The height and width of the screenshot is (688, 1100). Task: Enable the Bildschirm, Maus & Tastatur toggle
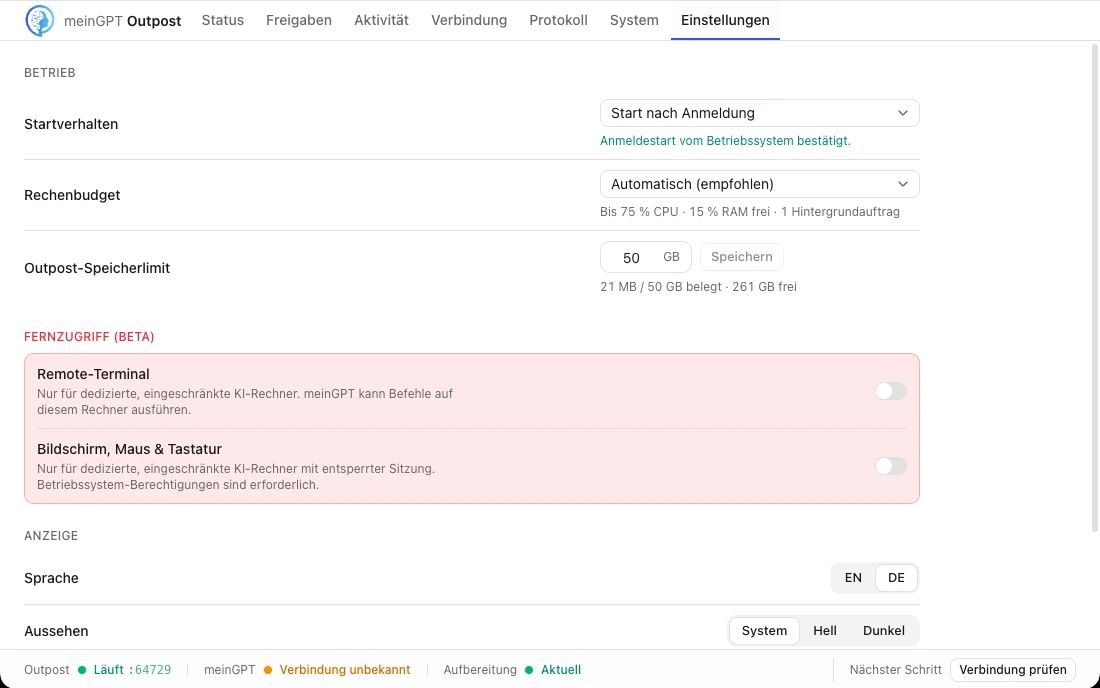tap(890, 466)
